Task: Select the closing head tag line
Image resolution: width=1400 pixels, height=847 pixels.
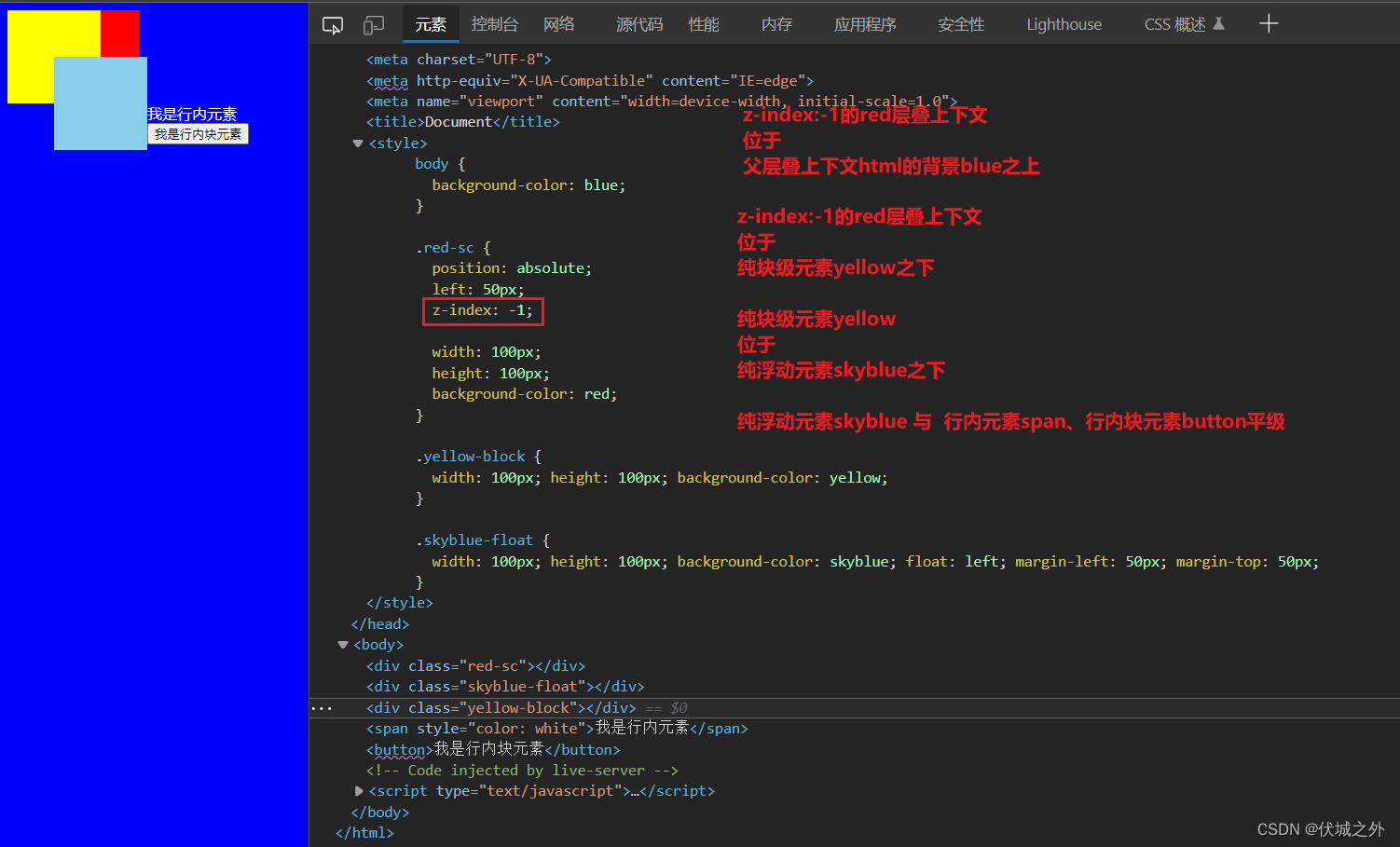Action: pyautogui.click(x=380, y=624)
